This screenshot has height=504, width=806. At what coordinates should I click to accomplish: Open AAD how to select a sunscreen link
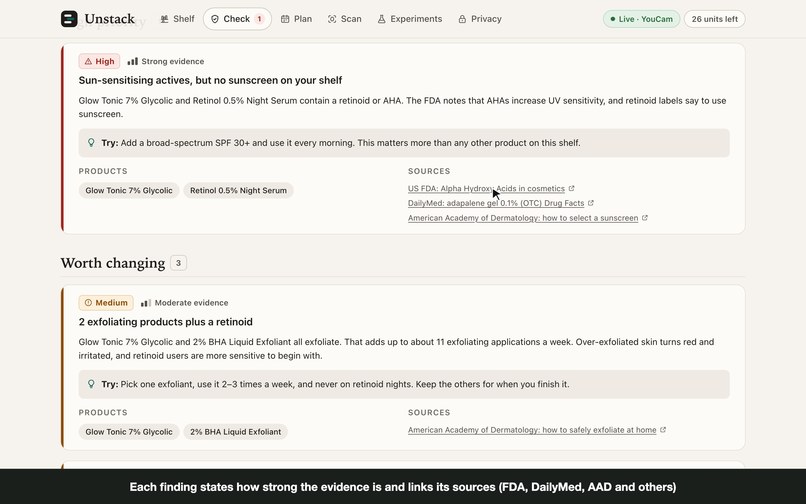pyautogui.click(x=523, y=218)
